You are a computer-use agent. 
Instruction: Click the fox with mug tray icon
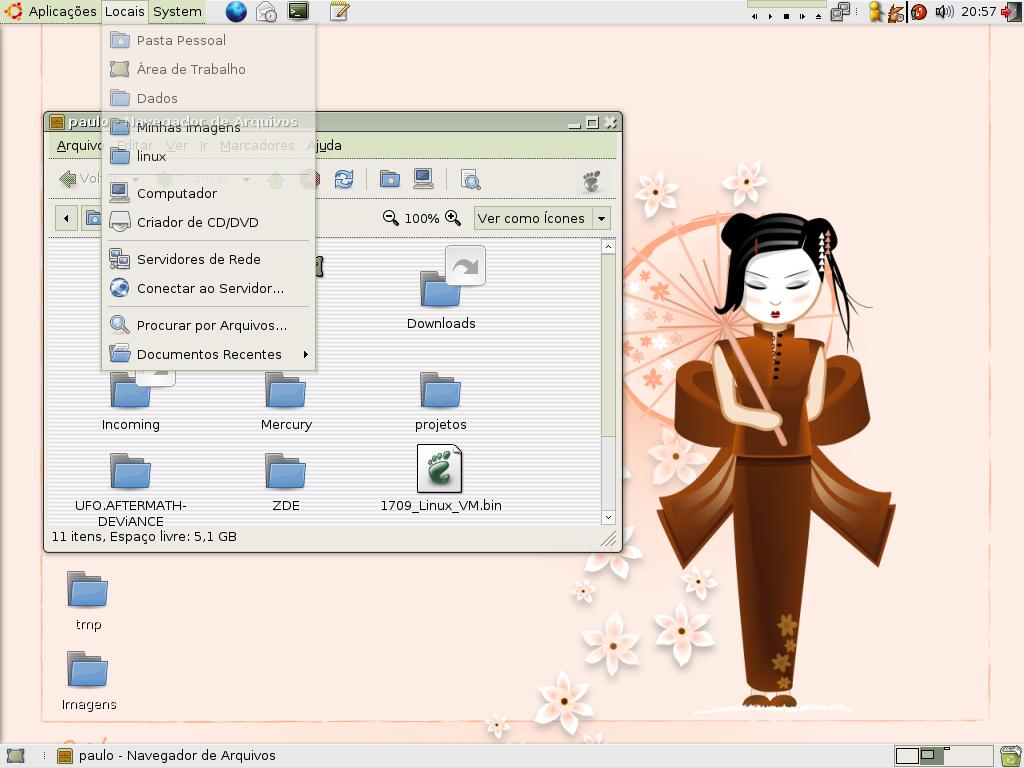pyautogui.click(x=896, y=12)
